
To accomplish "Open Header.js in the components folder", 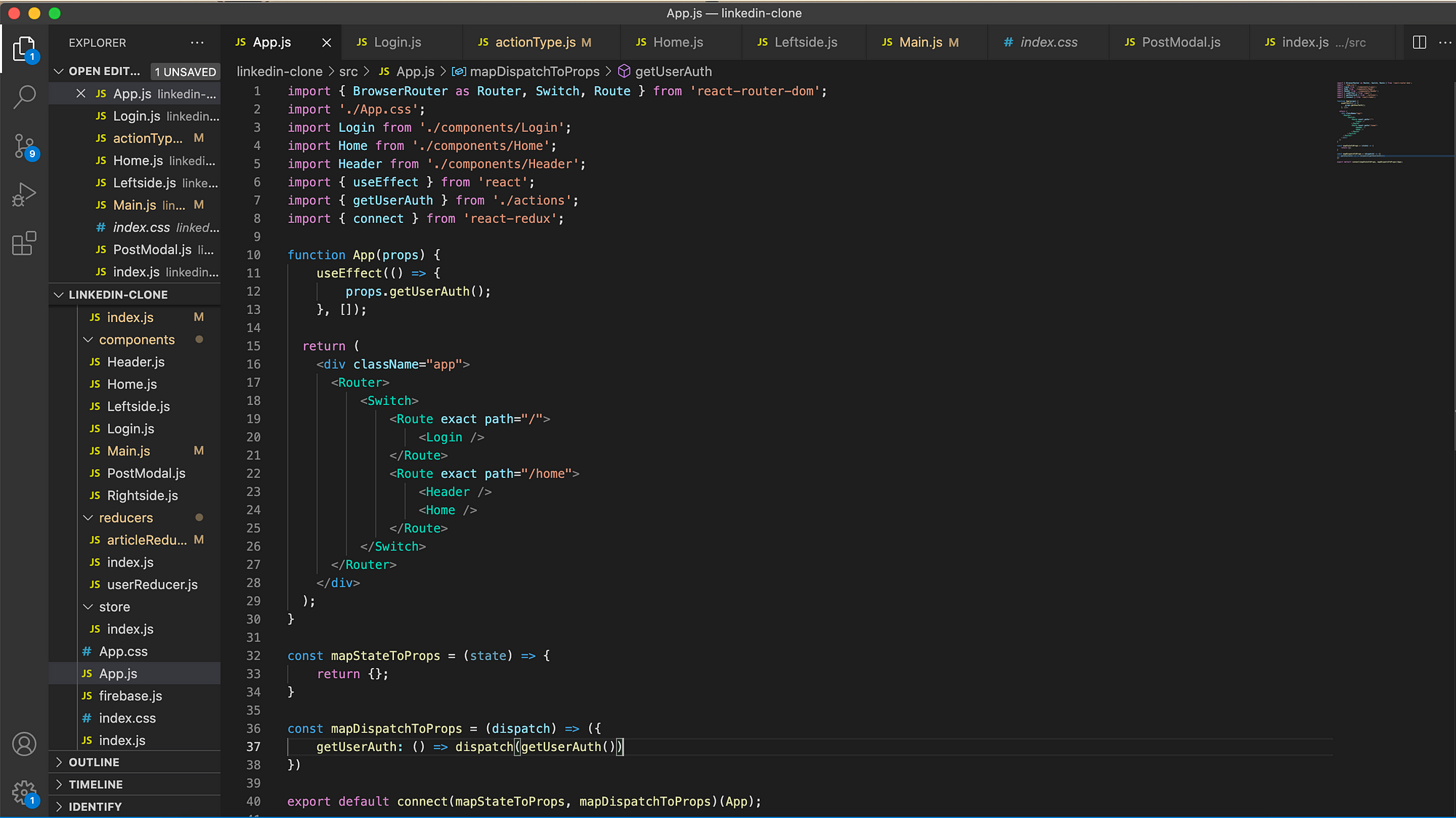I will 135,362.
